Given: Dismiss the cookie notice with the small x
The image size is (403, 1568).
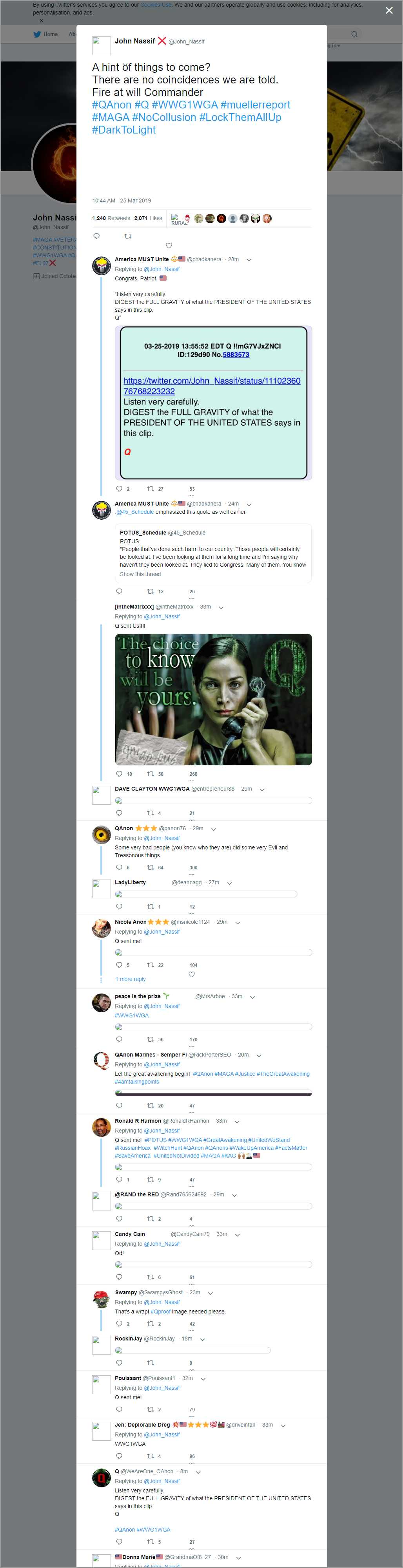Looking at the screenshot, I should point(42,21).
